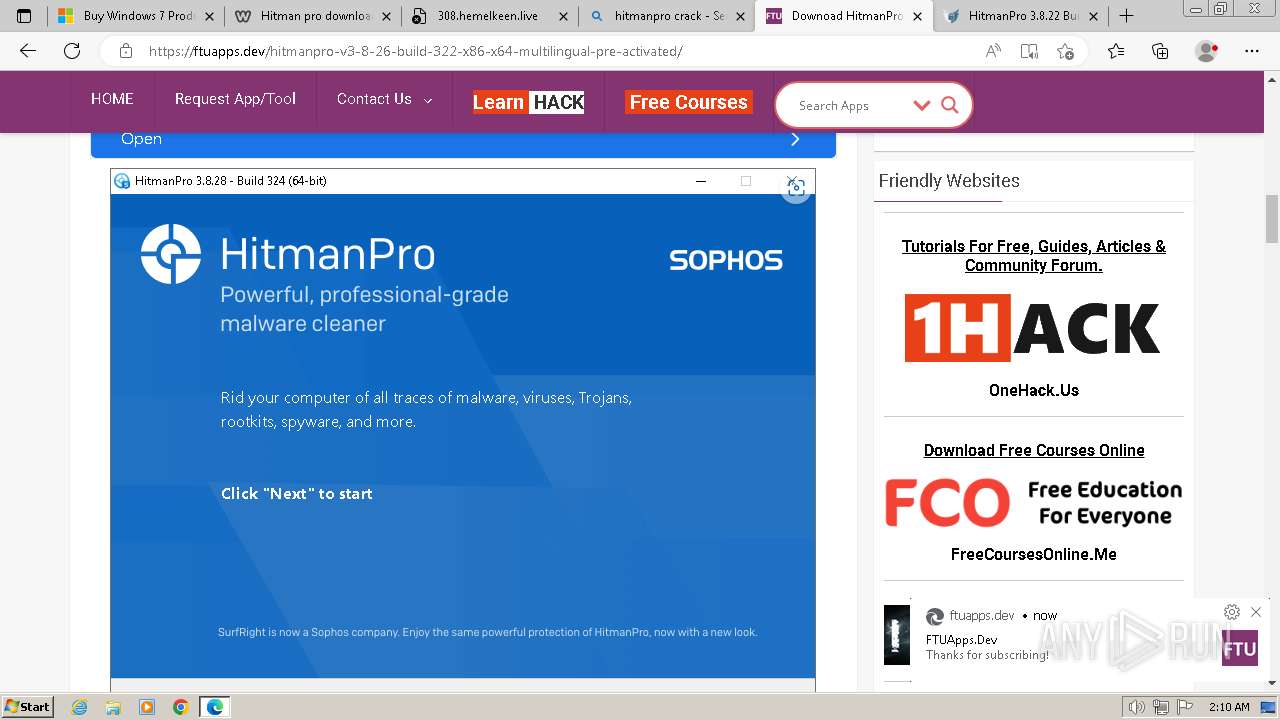View site information lock icon

(125, 51)
